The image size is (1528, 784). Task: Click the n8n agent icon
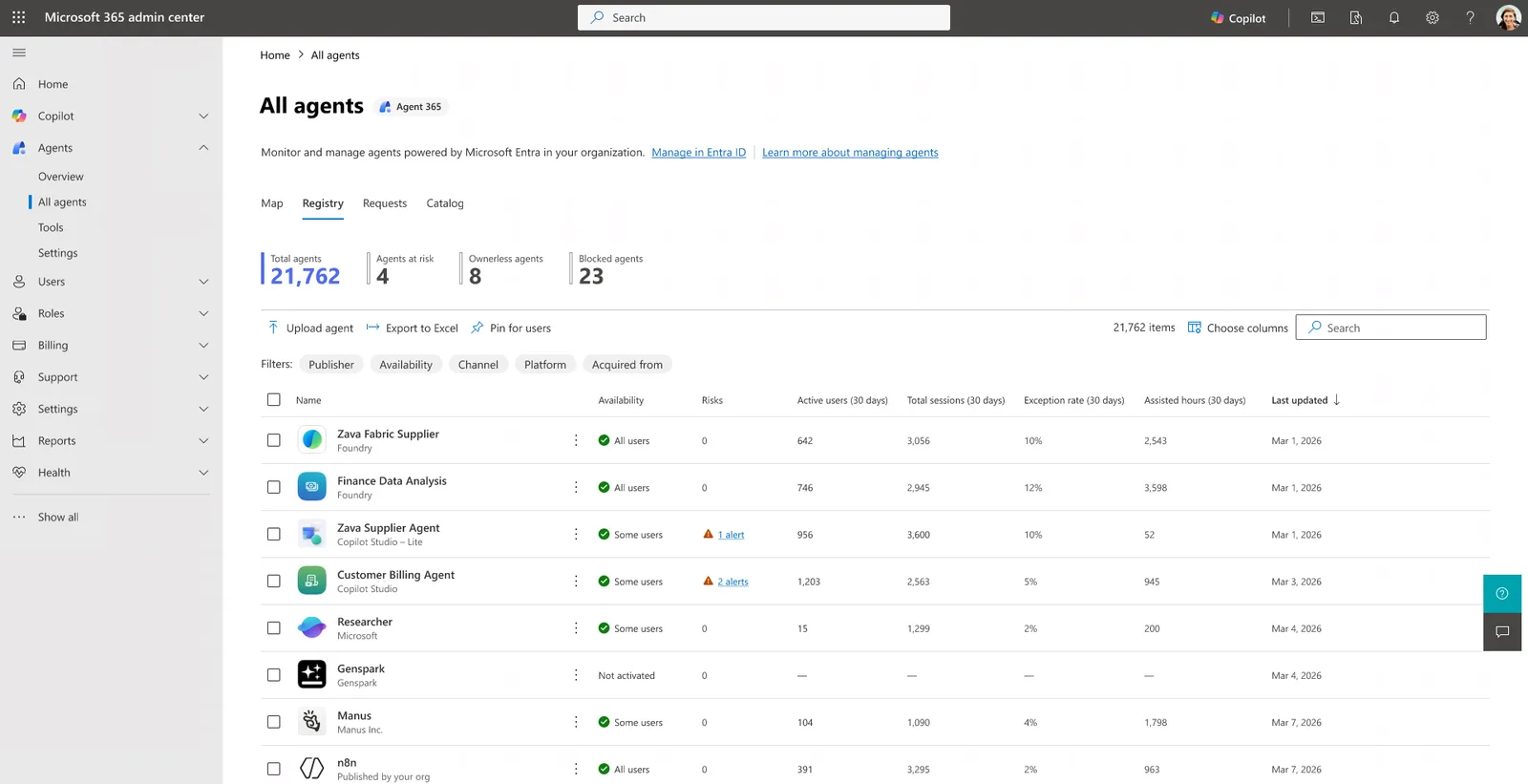pos(311,768)
